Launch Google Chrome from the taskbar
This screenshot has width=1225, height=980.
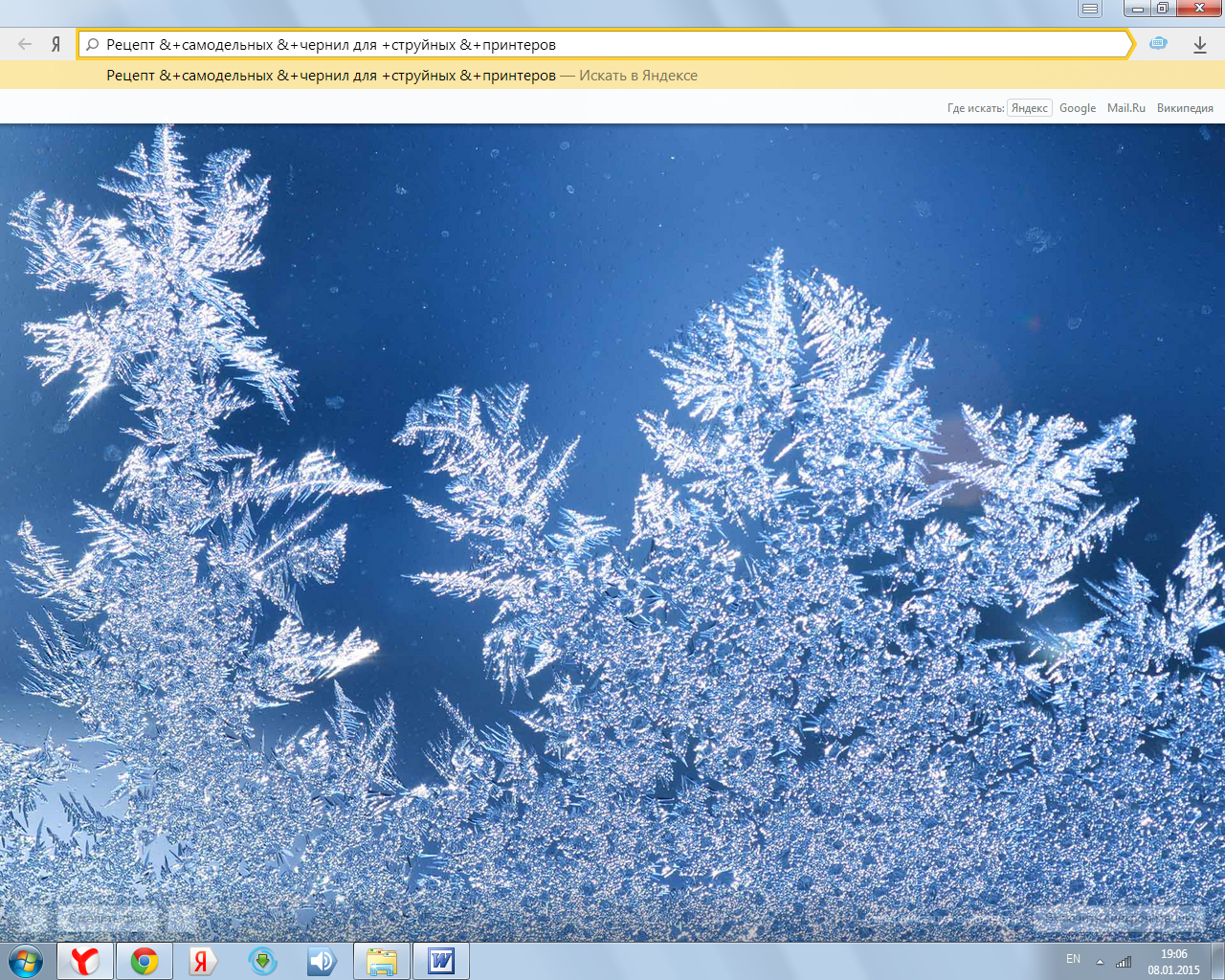click(x=145, y=961)
